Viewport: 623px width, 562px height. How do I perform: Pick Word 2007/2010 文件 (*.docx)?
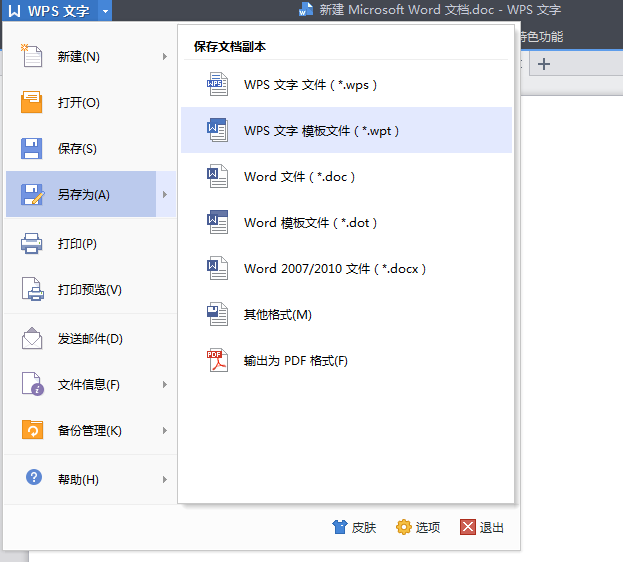[335, 269]
